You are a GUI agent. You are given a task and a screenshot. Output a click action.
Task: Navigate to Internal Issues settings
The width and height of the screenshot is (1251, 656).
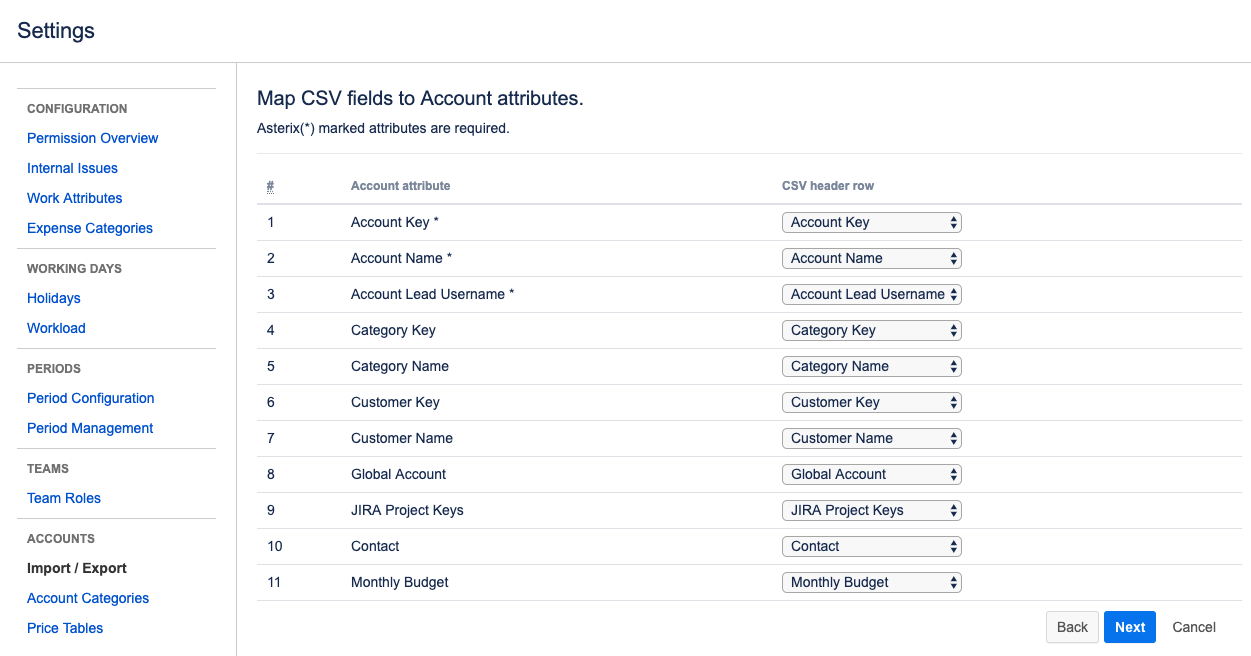(x=72, y=168)
